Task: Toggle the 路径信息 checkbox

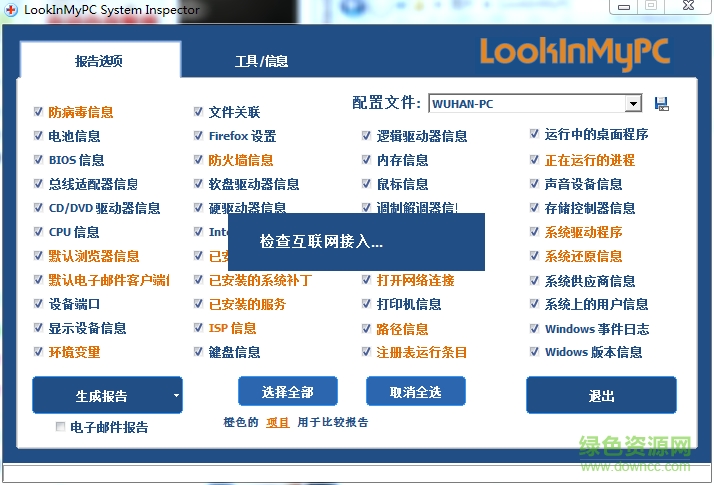Action: coord(366,328)
